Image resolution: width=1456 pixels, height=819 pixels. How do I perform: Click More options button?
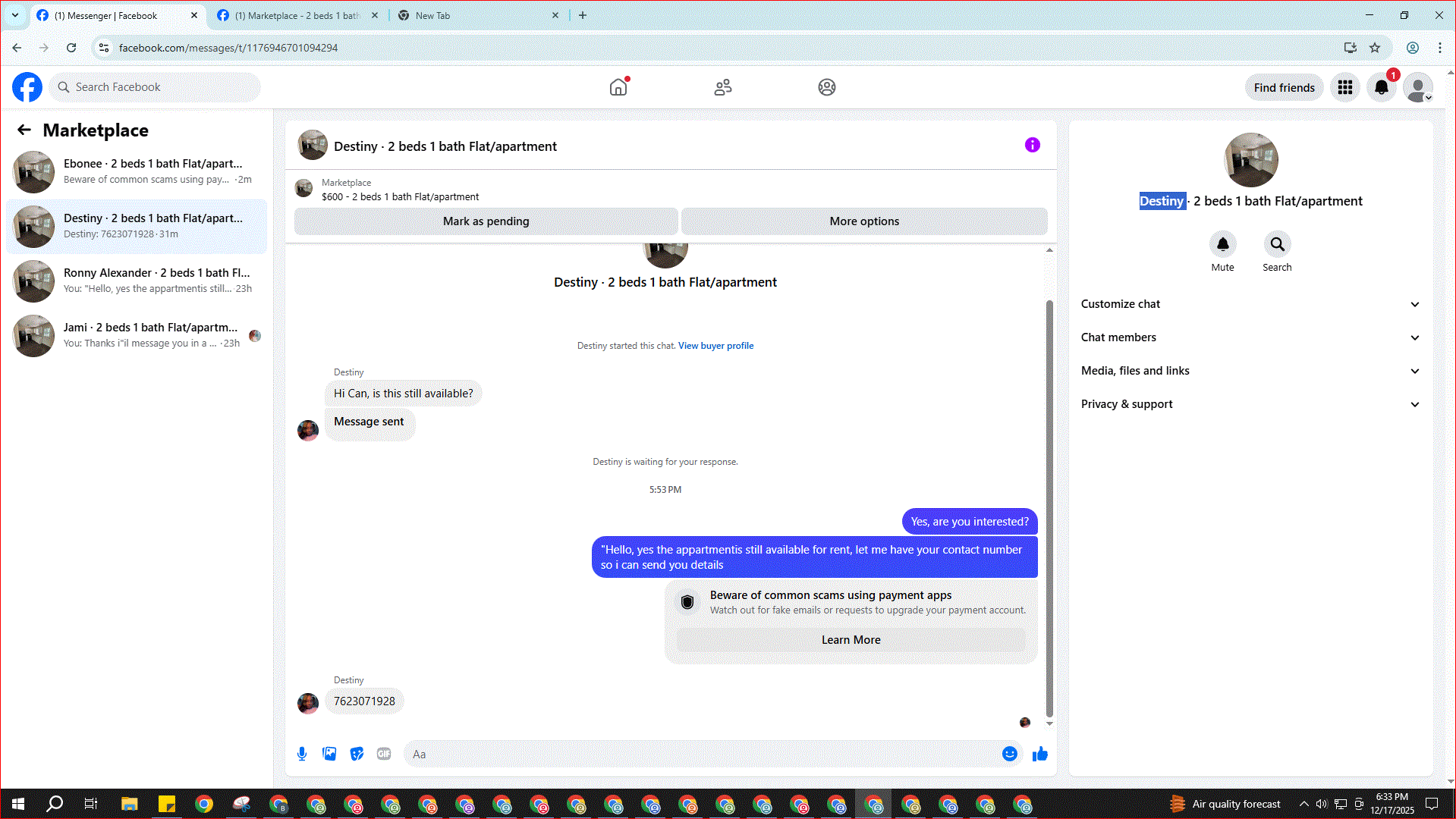point(864,221)
